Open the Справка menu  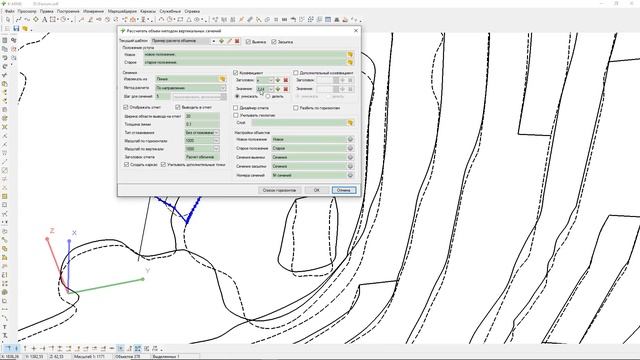(192, 11)
